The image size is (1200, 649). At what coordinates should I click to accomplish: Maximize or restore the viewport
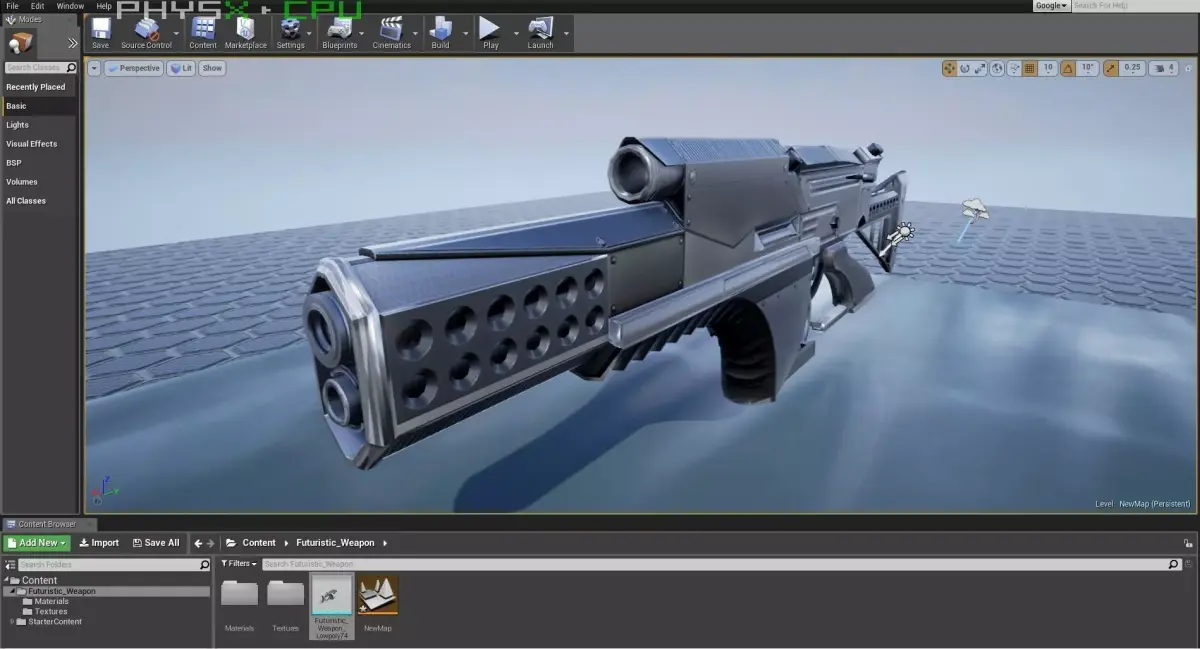(1187, 68)
